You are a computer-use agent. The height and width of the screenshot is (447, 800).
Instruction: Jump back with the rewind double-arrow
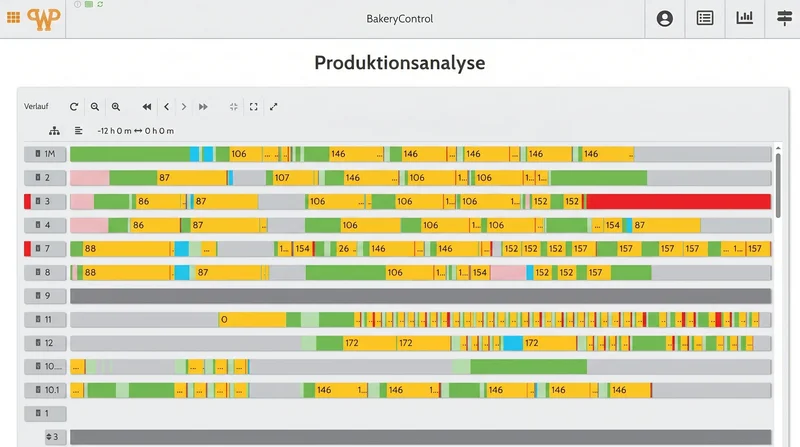pos(147,107)
